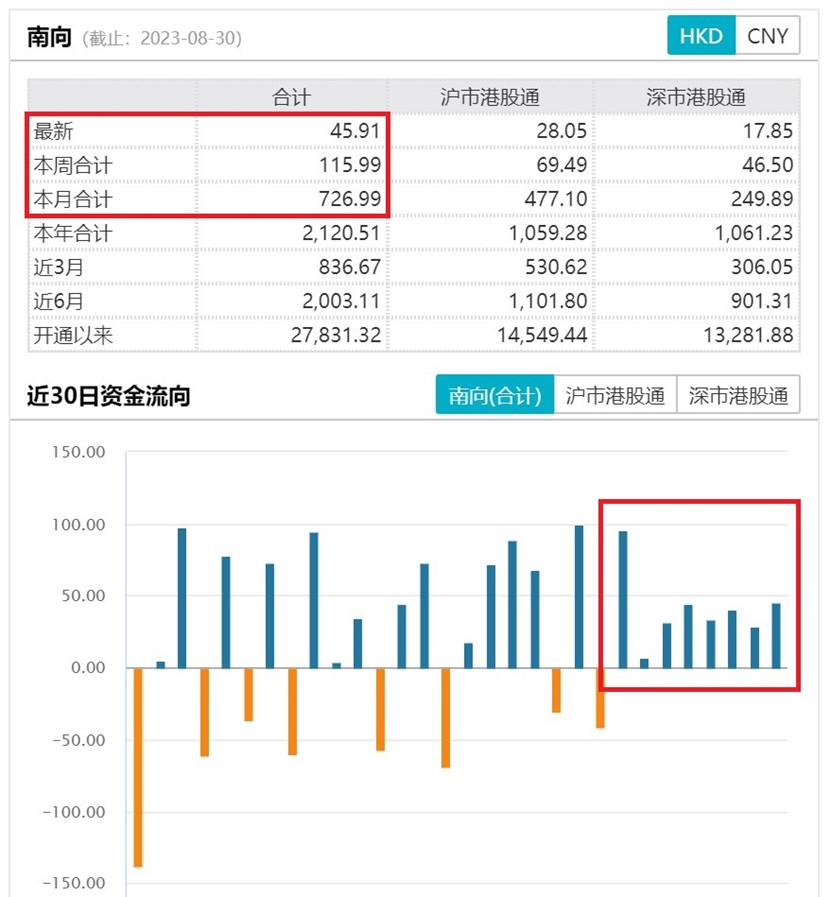Switch currency to HKD

(x=701, y=35)
